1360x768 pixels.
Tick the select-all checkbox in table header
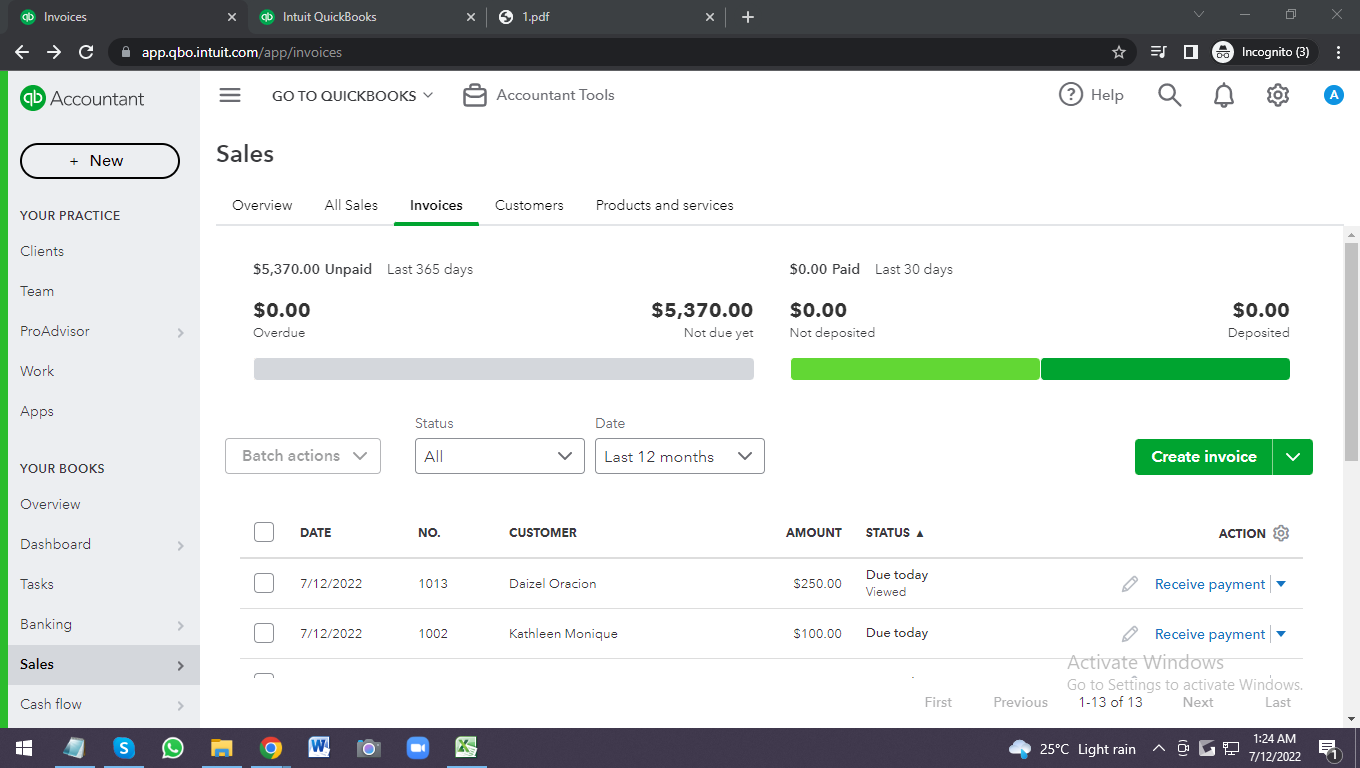coord(264,532)
